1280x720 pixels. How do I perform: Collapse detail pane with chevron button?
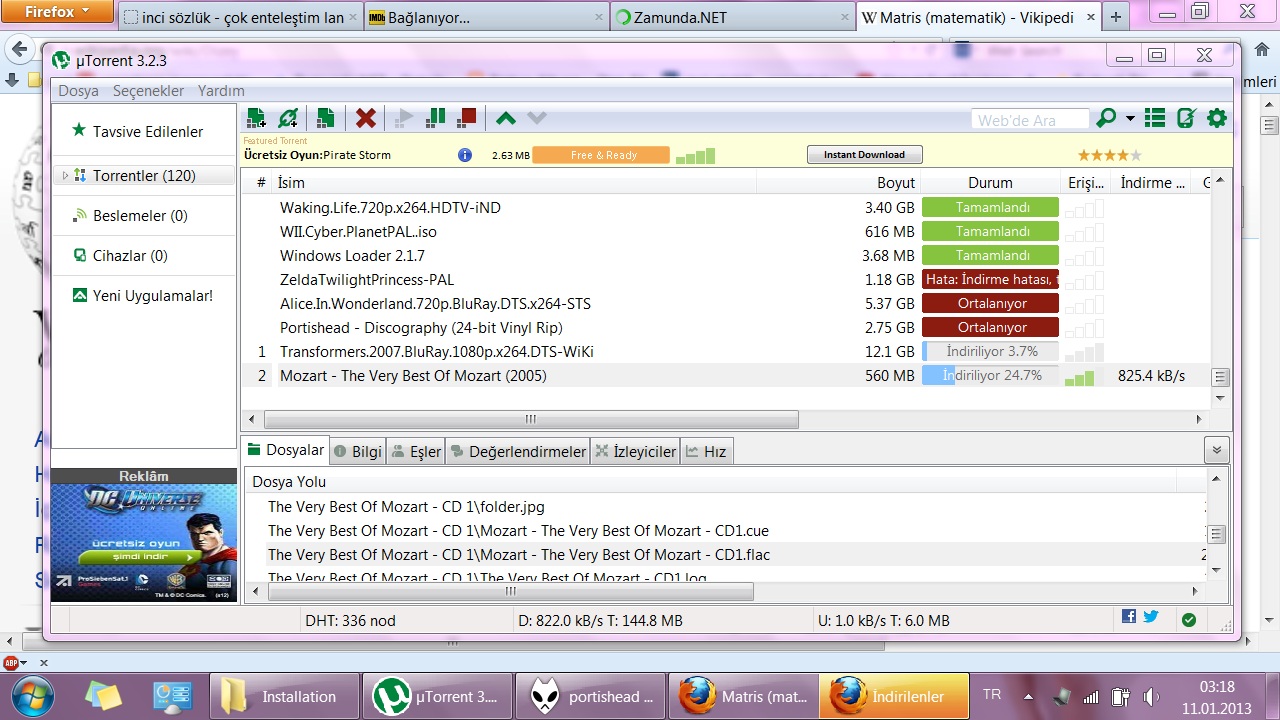1217,450
